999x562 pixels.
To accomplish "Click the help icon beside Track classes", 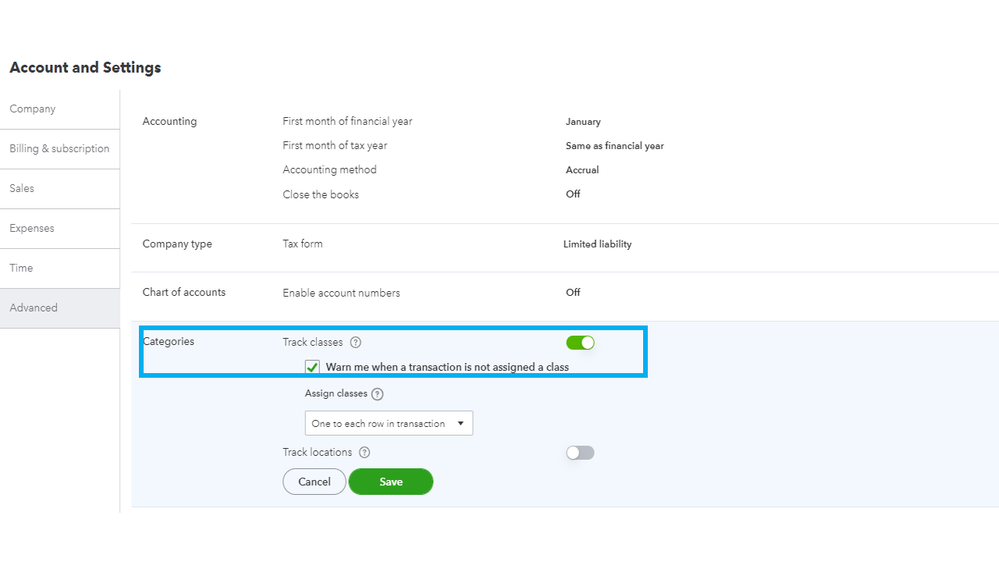I will click(x=356, y=343).
